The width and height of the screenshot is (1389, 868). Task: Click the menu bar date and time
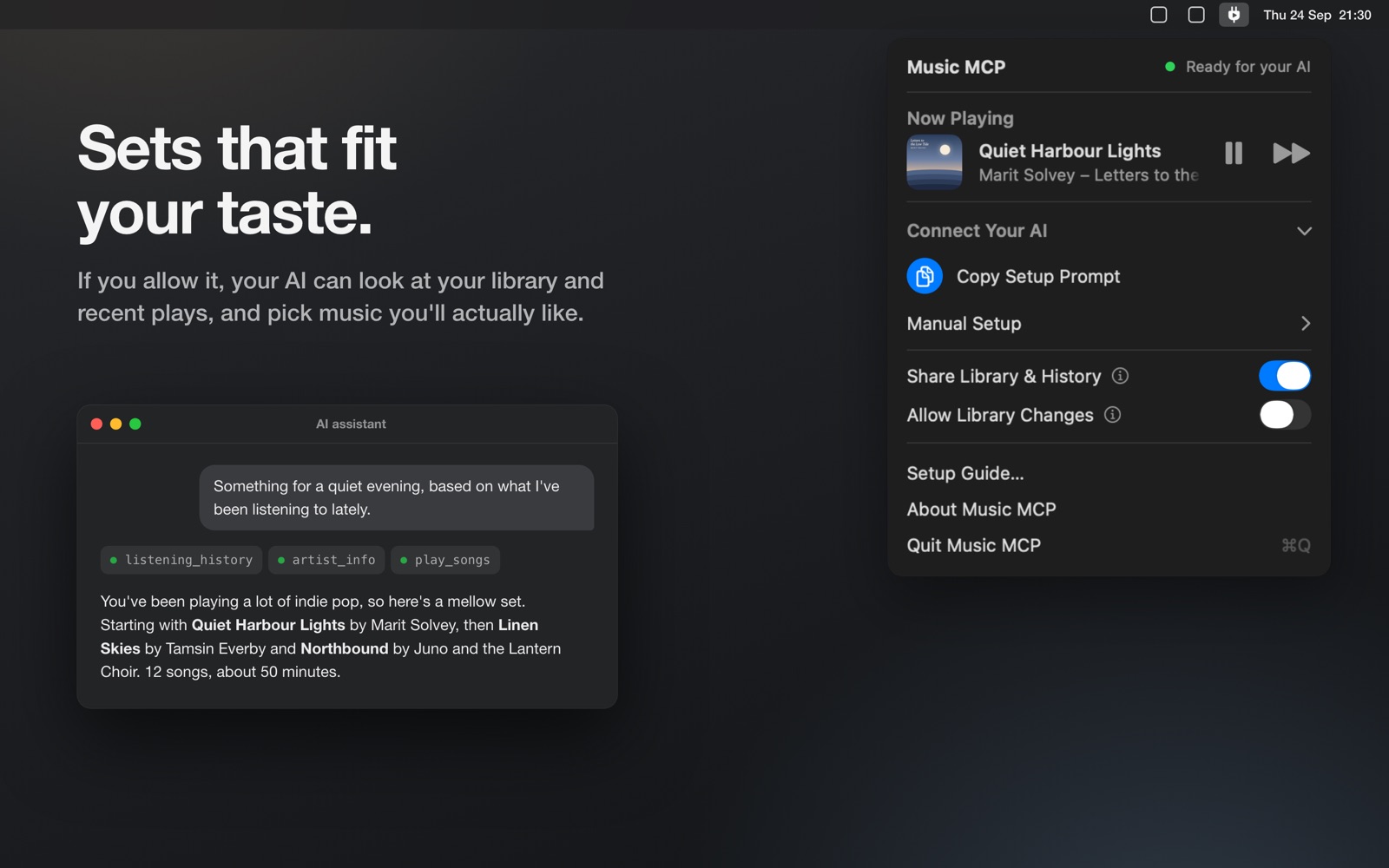point(1317,15)
